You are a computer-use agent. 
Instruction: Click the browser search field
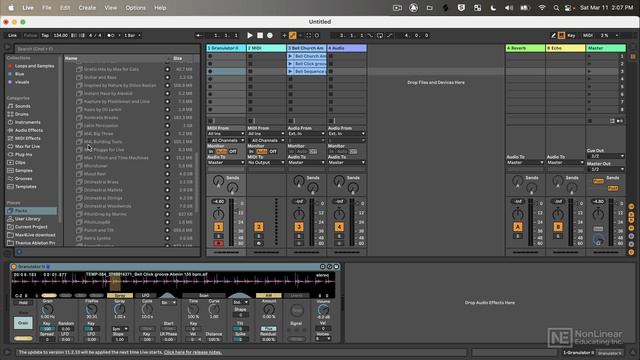coord(107,49)
